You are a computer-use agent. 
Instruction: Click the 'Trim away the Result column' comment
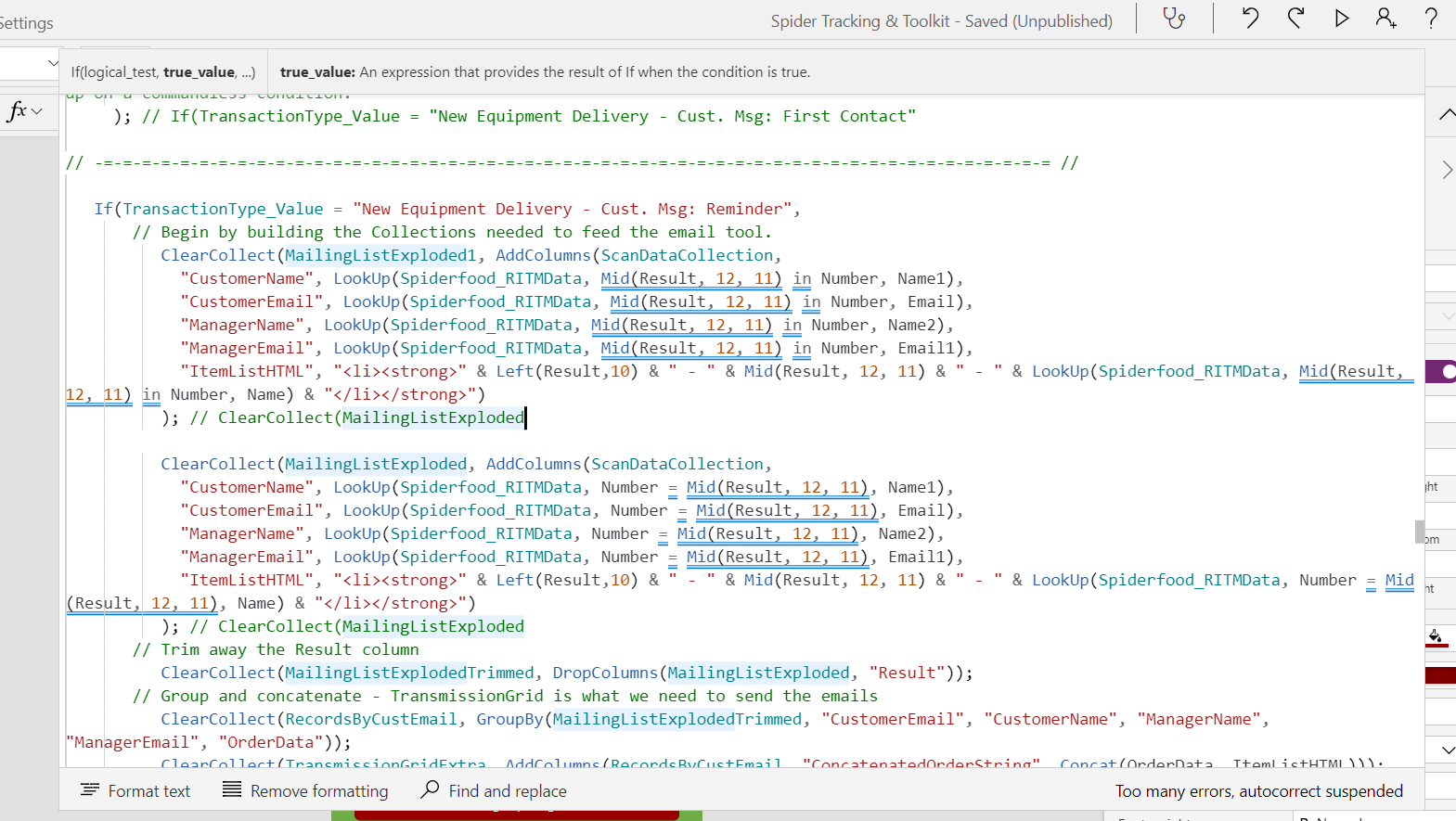[276, 649]
